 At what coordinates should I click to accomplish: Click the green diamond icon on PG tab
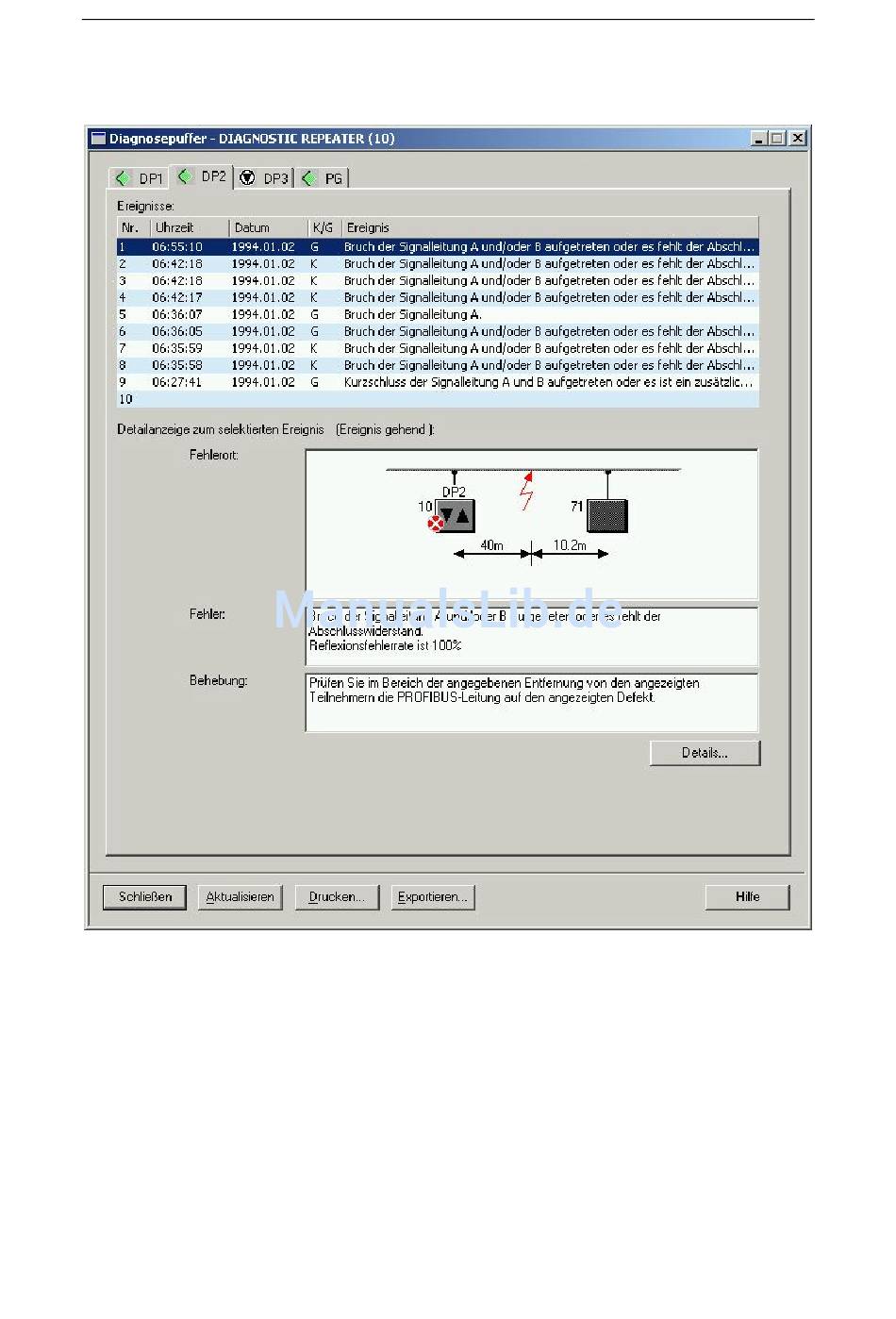tap(308, 177)
